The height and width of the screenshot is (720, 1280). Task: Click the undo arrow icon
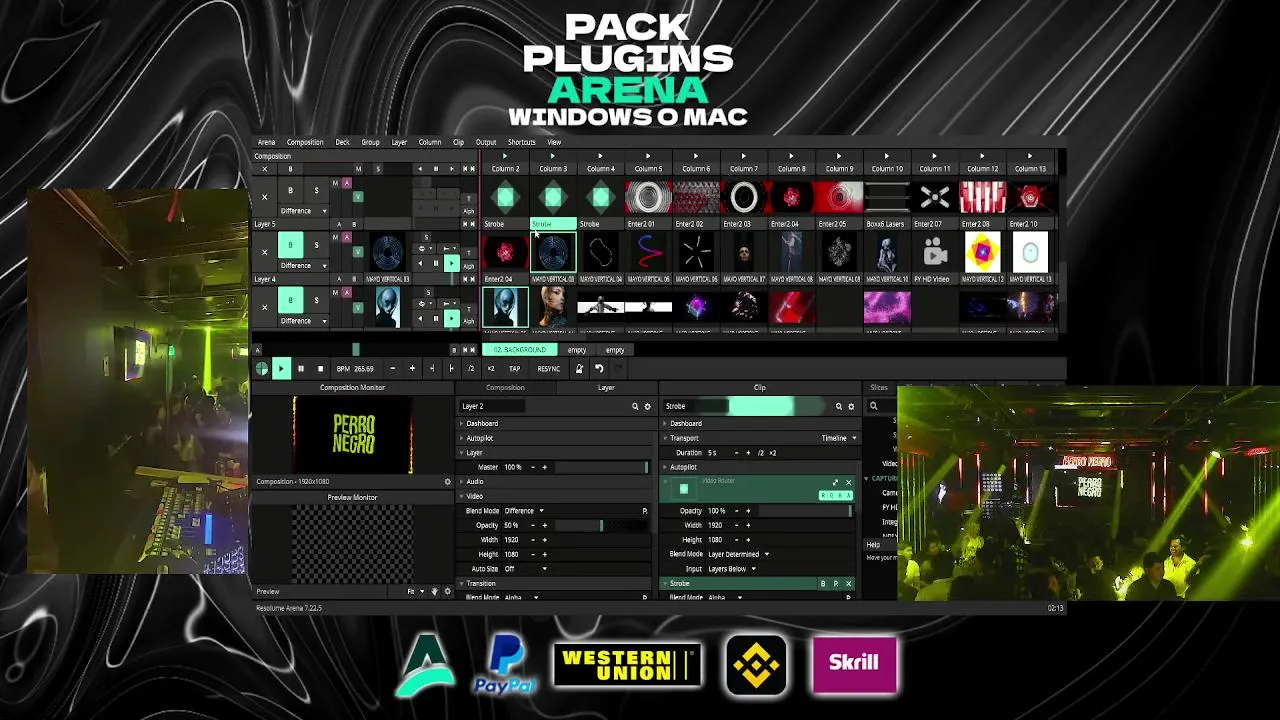point(599,369)
